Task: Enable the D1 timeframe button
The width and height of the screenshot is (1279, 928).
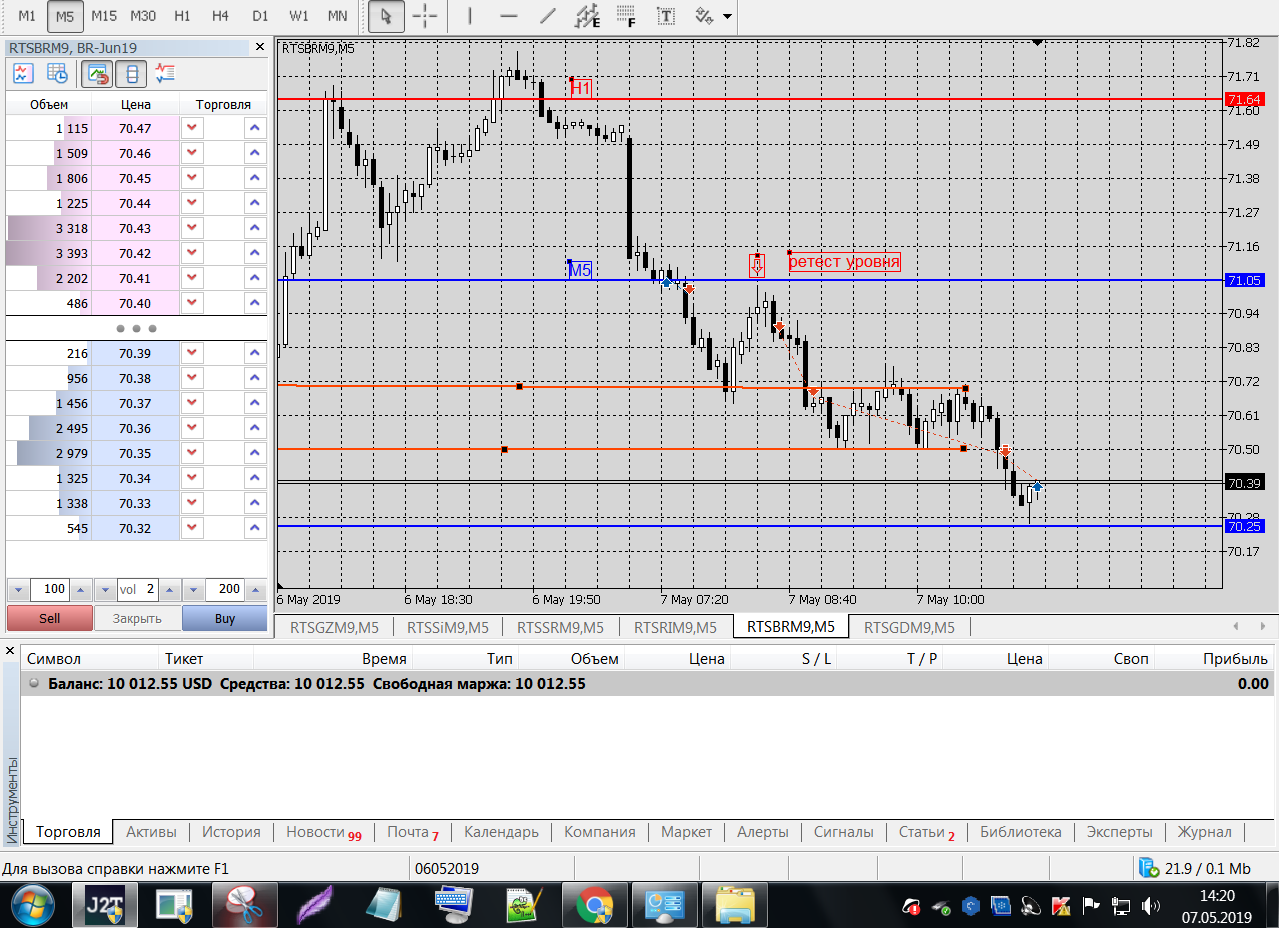Action: pos(260,16)
